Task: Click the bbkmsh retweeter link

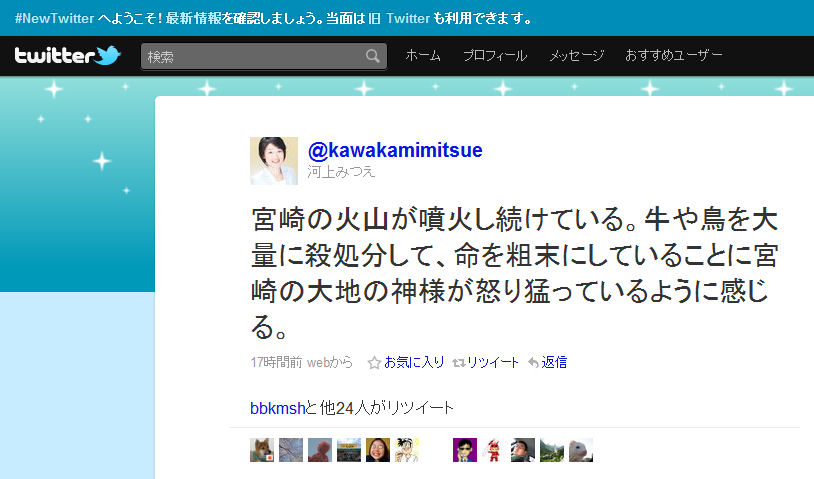Action: pos(278,408)
